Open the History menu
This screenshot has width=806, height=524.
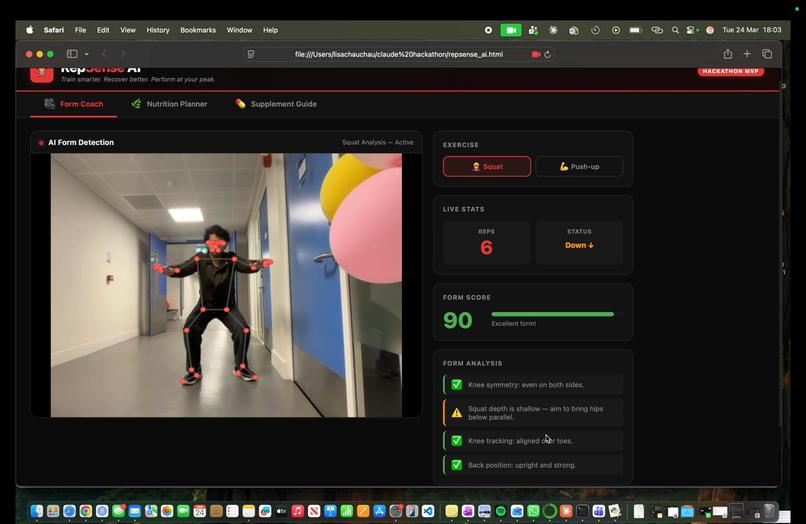(157, 30)
